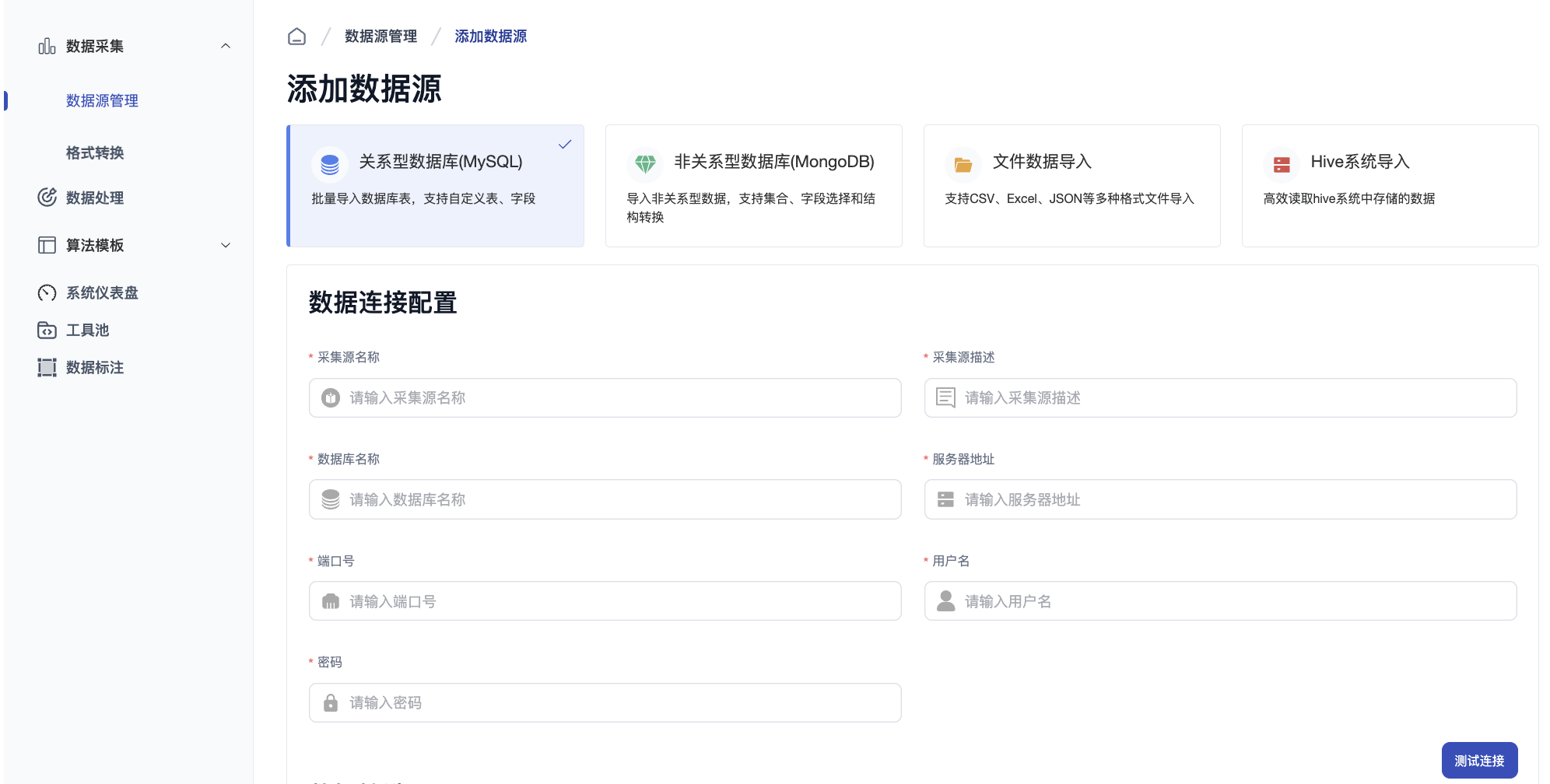
Task: Open 数据源管理 sidebar menu item
Action: coord(102,101)
